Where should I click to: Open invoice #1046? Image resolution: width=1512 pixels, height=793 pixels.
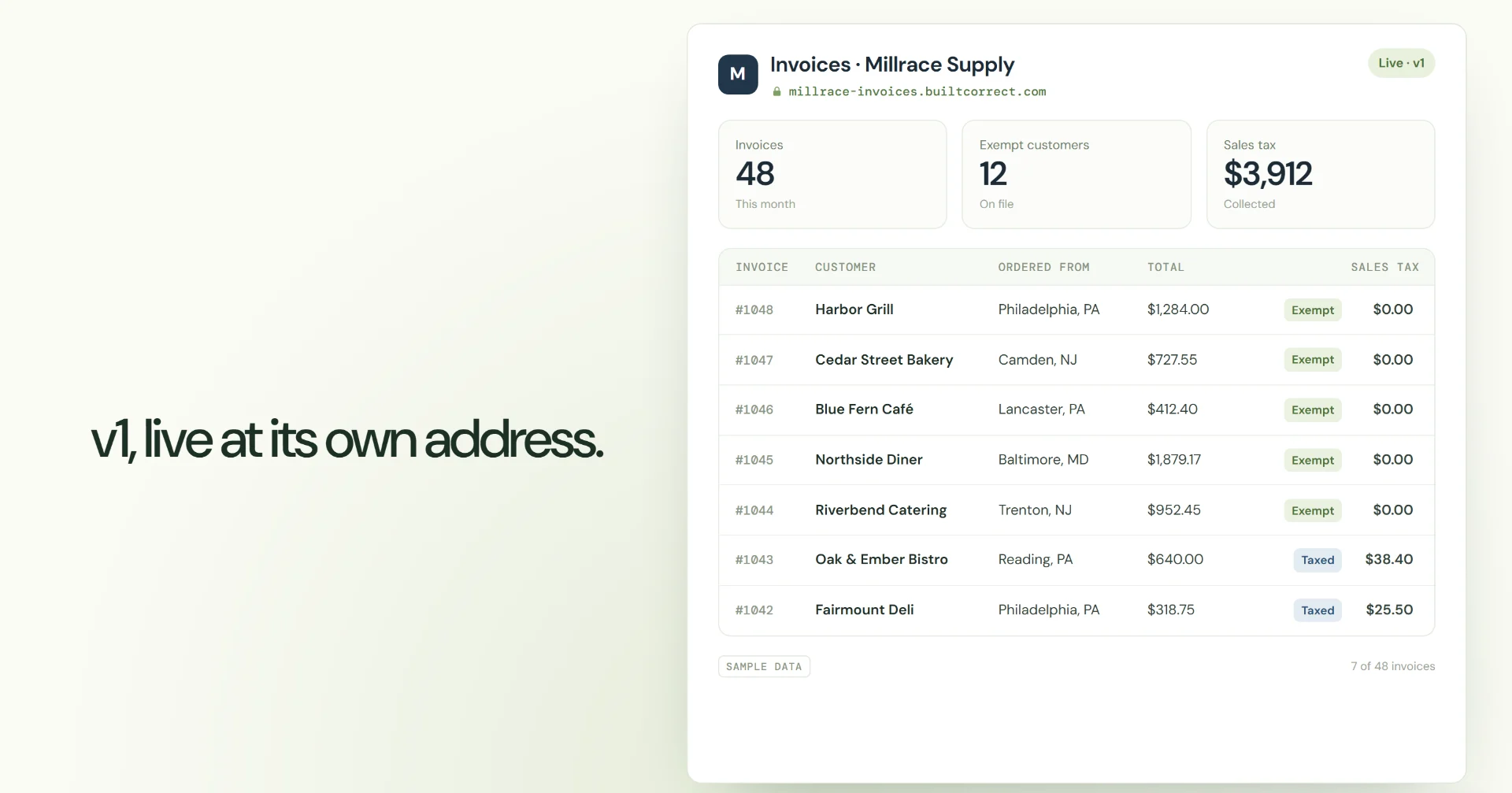[x=754, y=409]
